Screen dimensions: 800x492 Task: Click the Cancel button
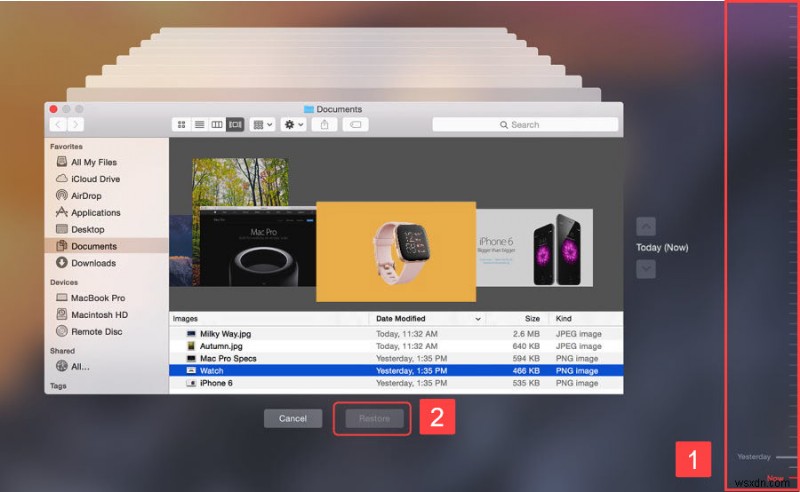pyautogui.click(x=293, y=419)
